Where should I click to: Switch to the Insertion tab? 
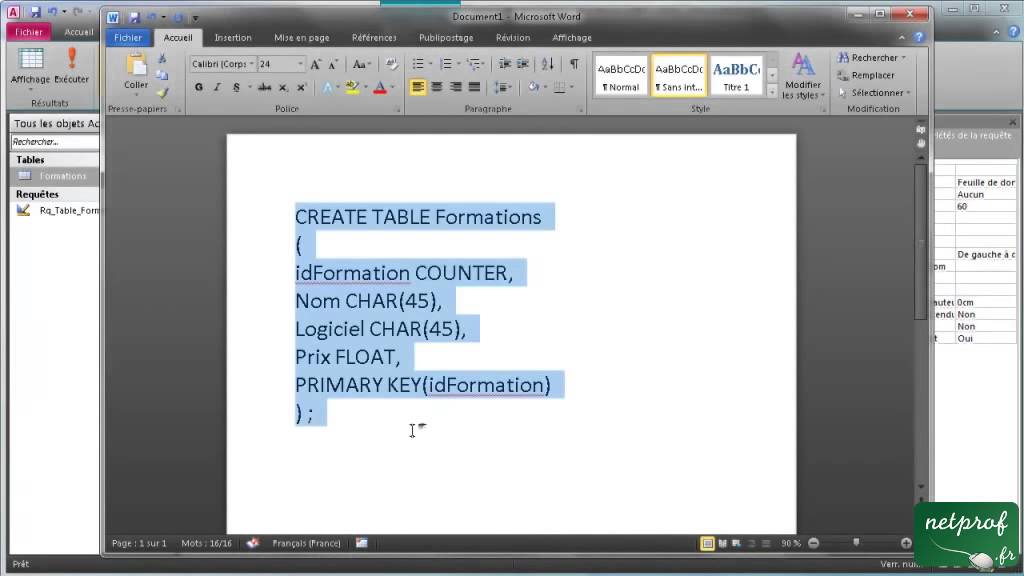tap(233, 38)
